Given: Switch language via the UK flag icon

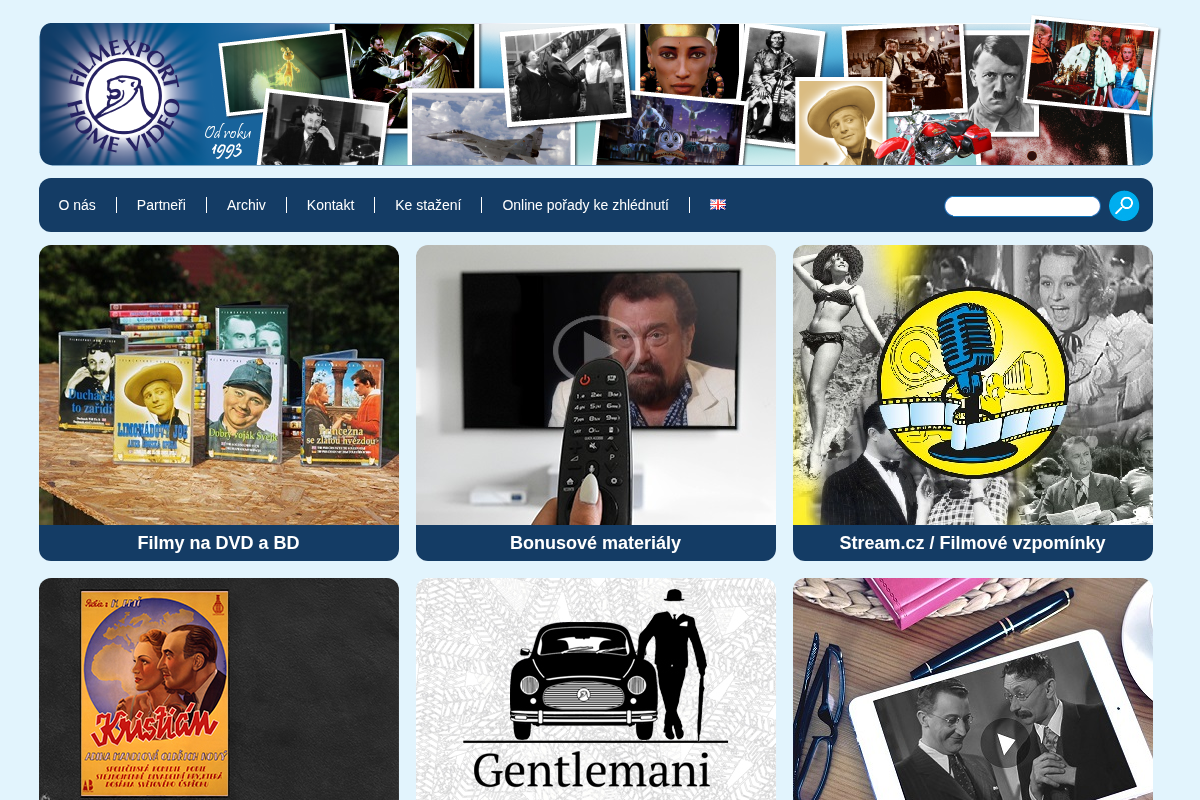Looking at the screenshot, I should click(x=718, y=204).
